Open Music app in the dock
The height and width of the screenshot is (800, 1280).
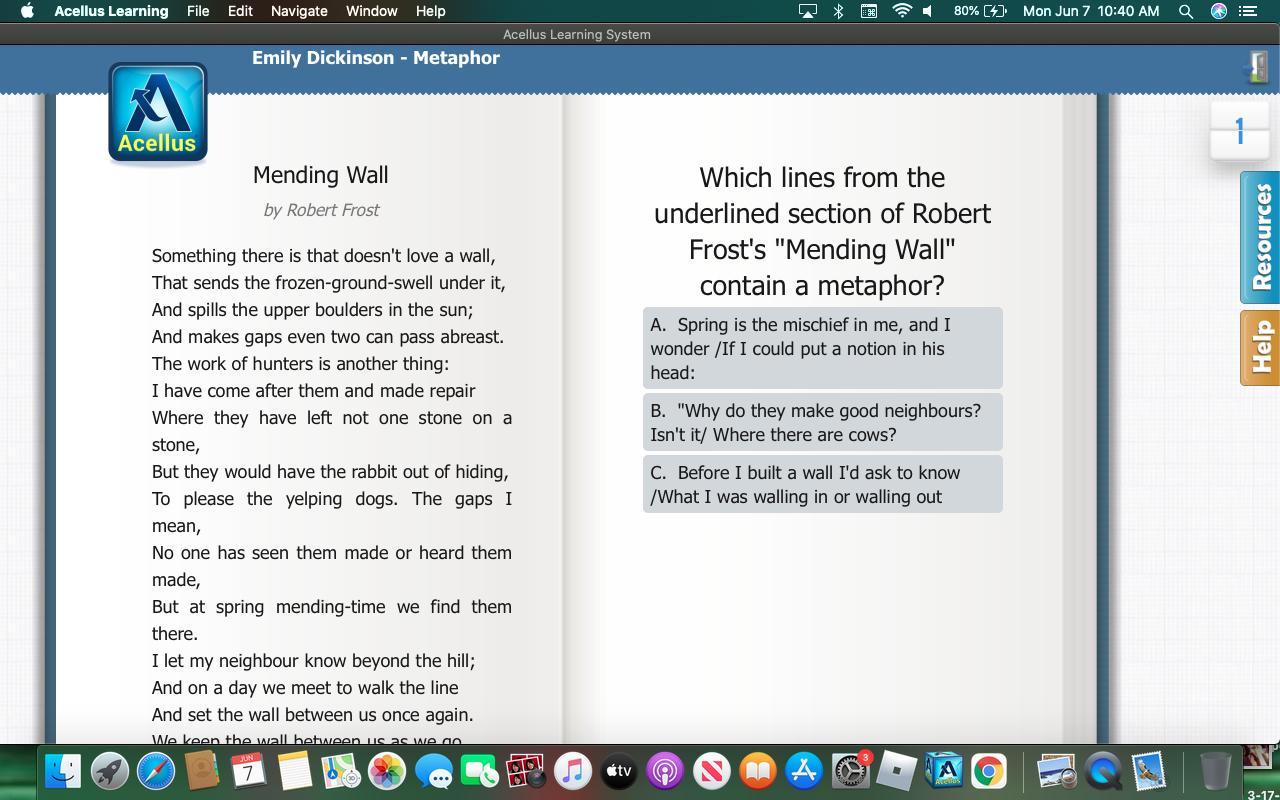pos(573,771)
